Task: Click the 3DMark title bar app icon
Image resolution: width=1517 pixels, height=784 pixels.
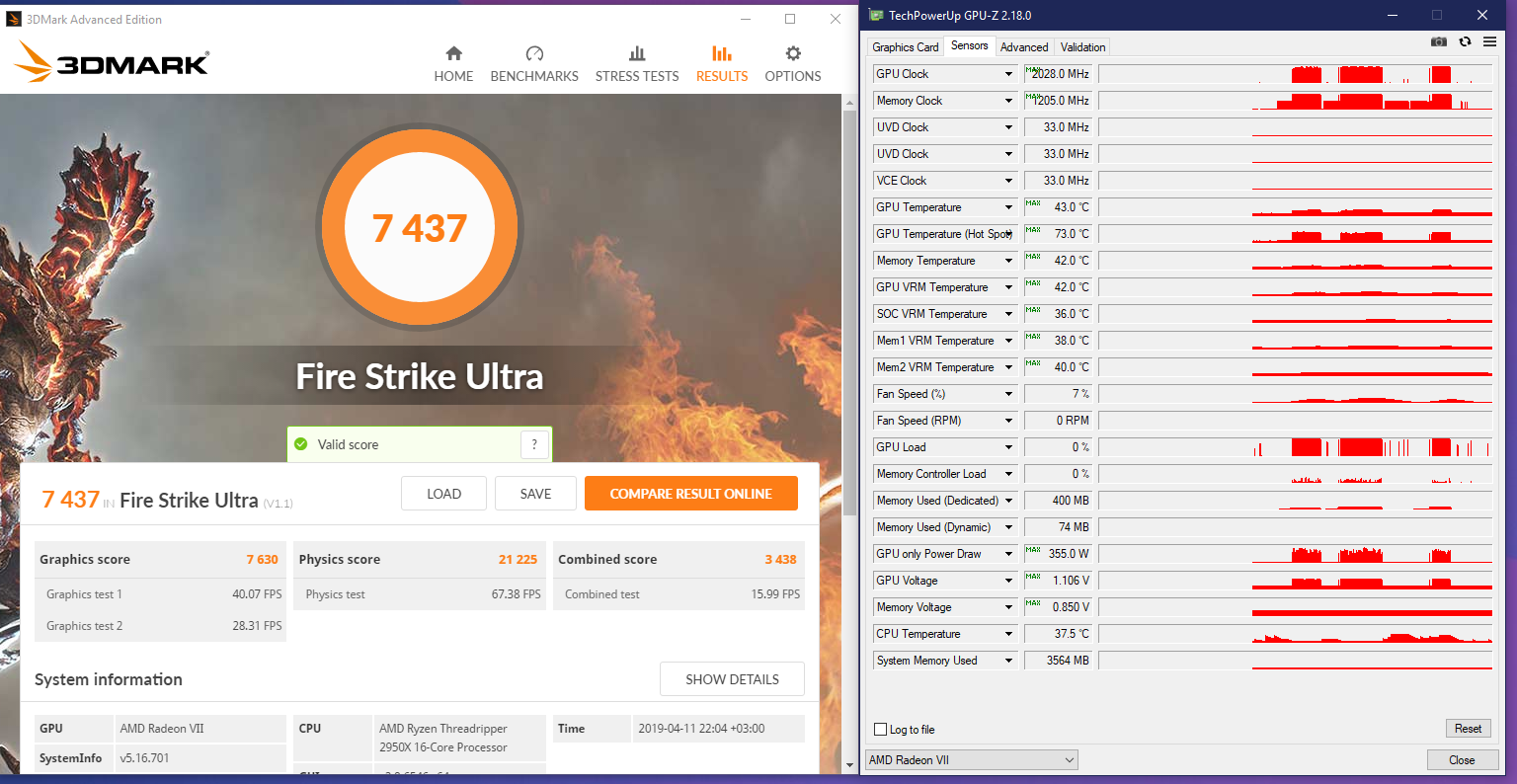Action: pyautogui.click(x=14, y=19)
